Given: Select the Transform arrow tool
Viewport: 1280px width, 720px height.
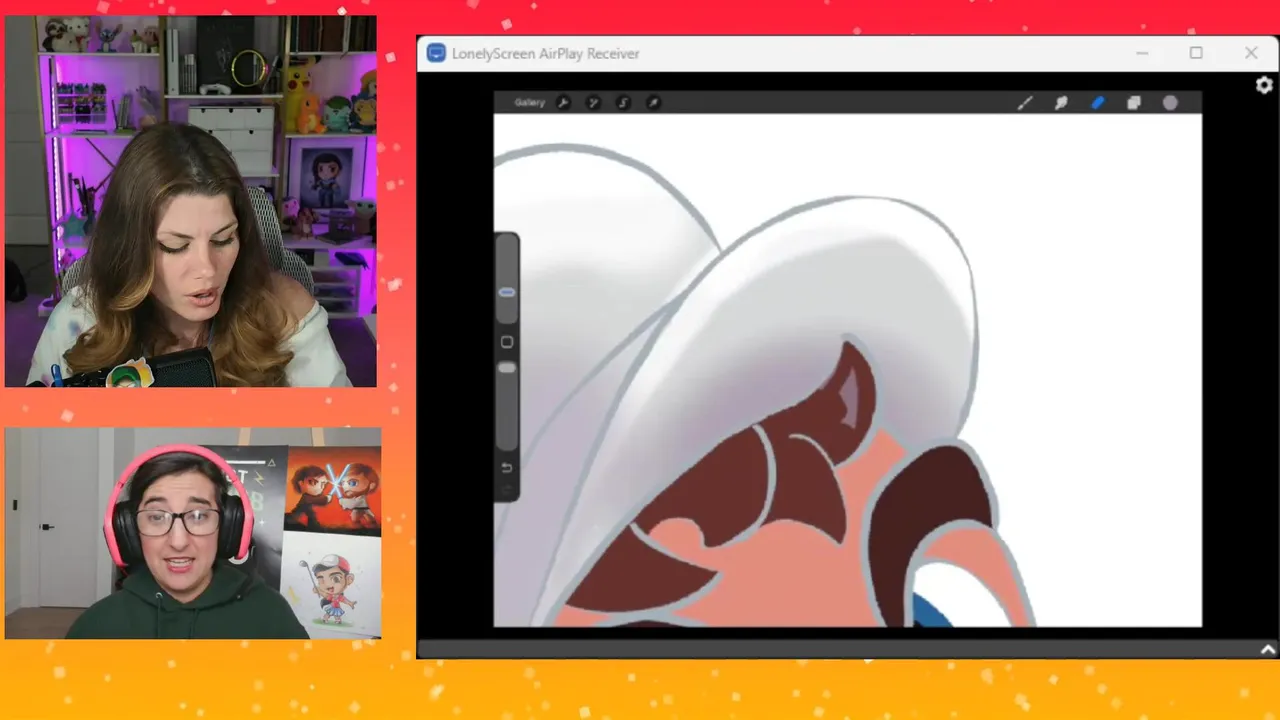Looking at the screenshot, I should coord(653,102).
